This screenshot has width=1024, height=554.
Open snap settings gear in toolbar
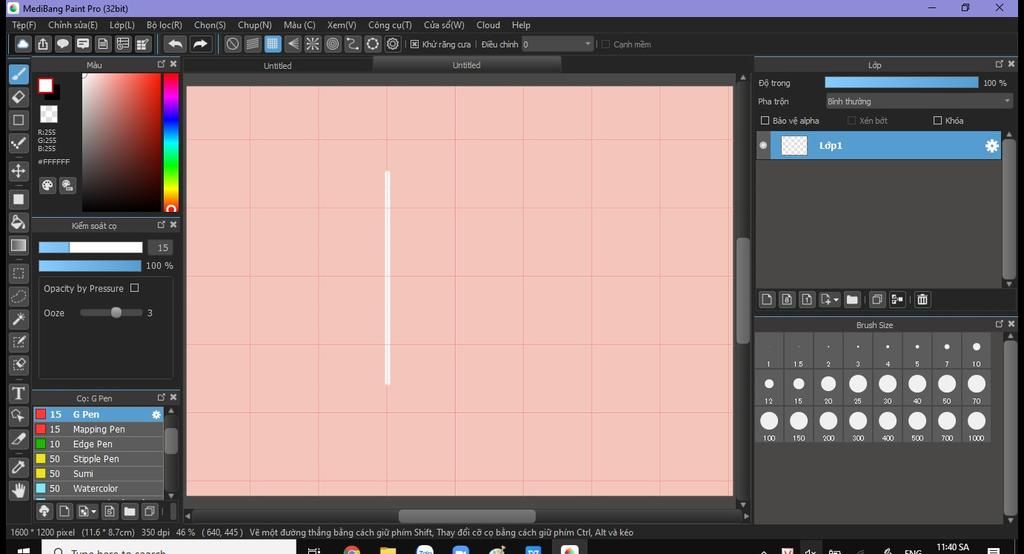point(392,44)
